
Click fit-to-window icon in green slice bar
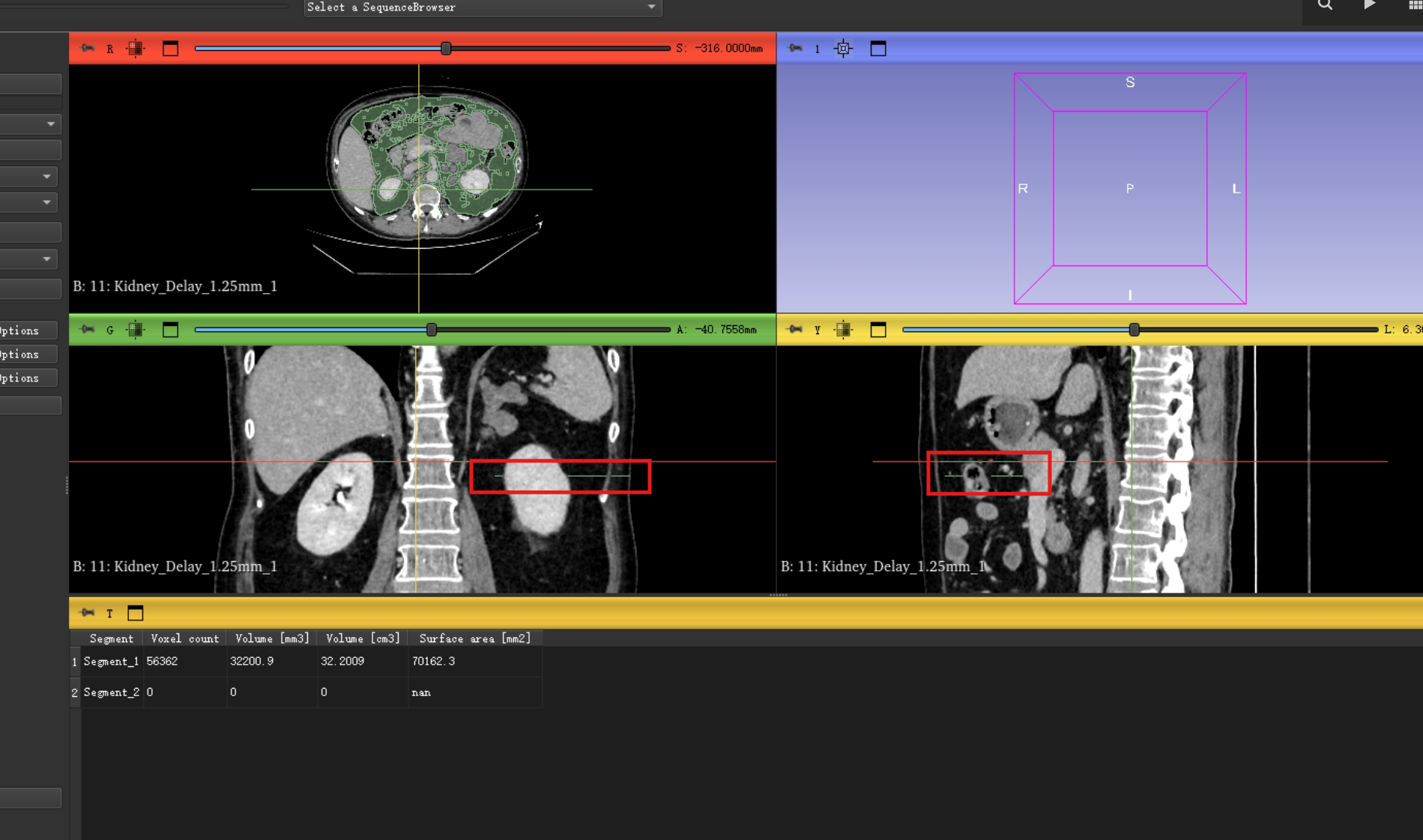point(135,330)
